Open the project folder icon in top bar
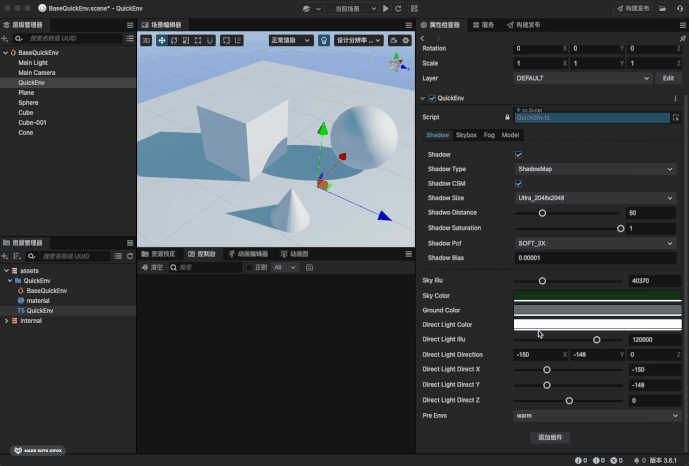Image resolution: width=689 pixels, height=466 pixels. [x=662, y=8]
